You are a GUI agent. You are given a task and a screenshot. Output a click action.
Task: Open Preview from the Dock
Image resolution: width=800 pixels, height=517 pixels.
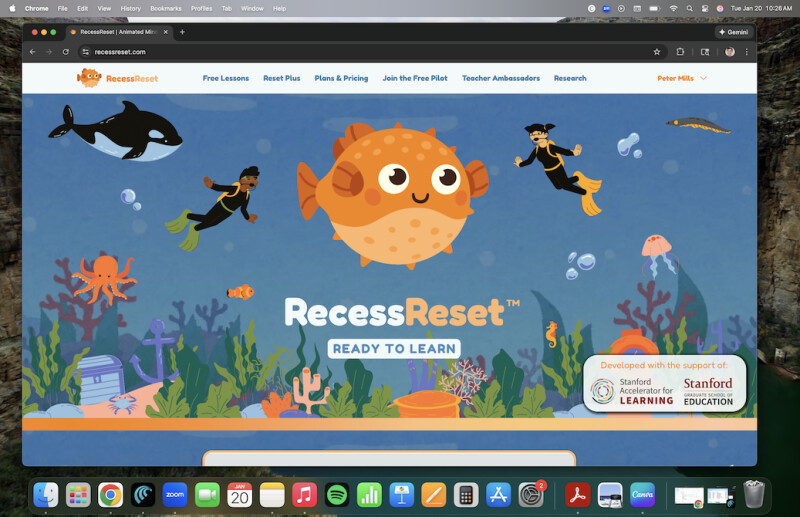pos(610,495)
